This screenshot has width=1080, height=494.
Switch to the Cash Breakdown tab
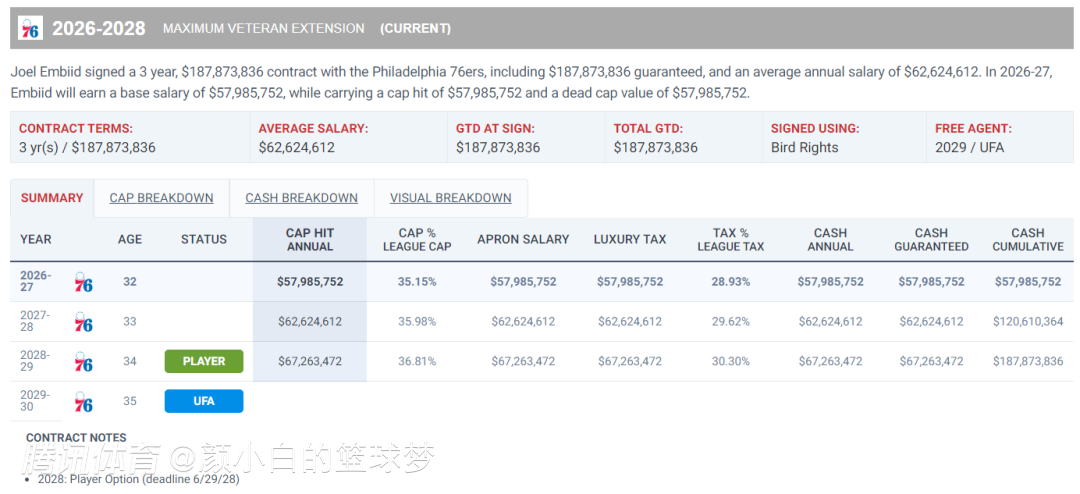[x=302, y=198]
